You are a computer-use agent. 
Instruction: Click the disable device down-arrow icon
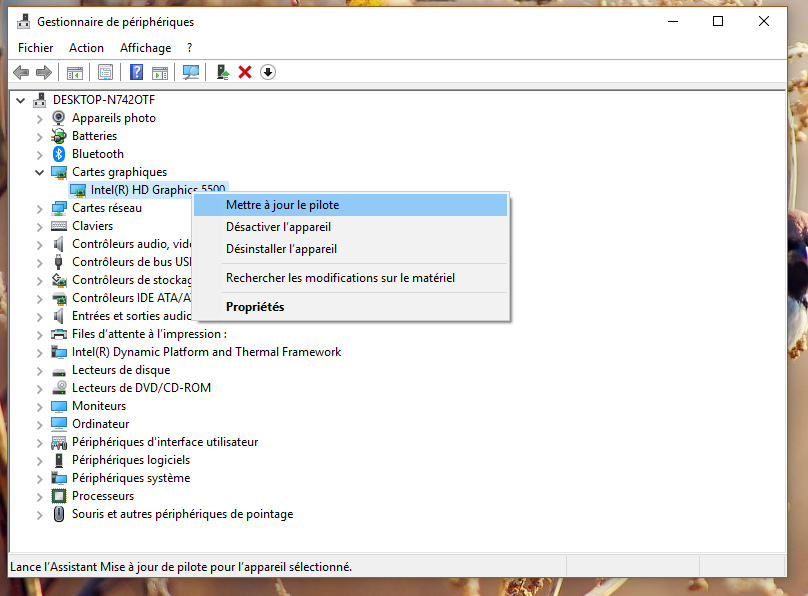pyautogui.click(x=267, y=72)
